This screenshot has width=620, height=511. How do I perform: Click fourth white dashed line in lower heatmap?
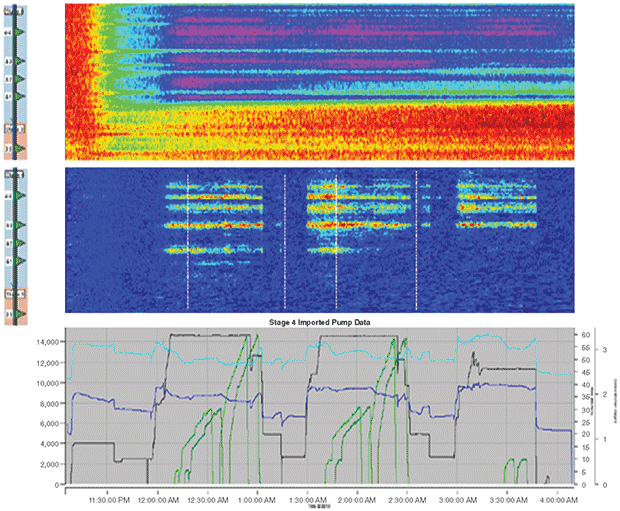(416, 240)
